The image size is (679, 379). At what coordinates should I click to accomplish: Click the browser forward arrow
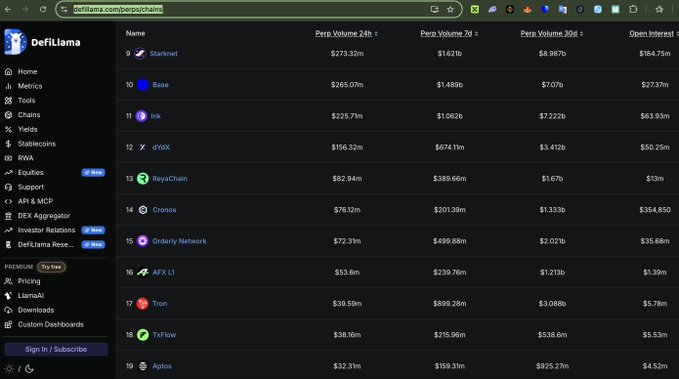coord(25,9)
